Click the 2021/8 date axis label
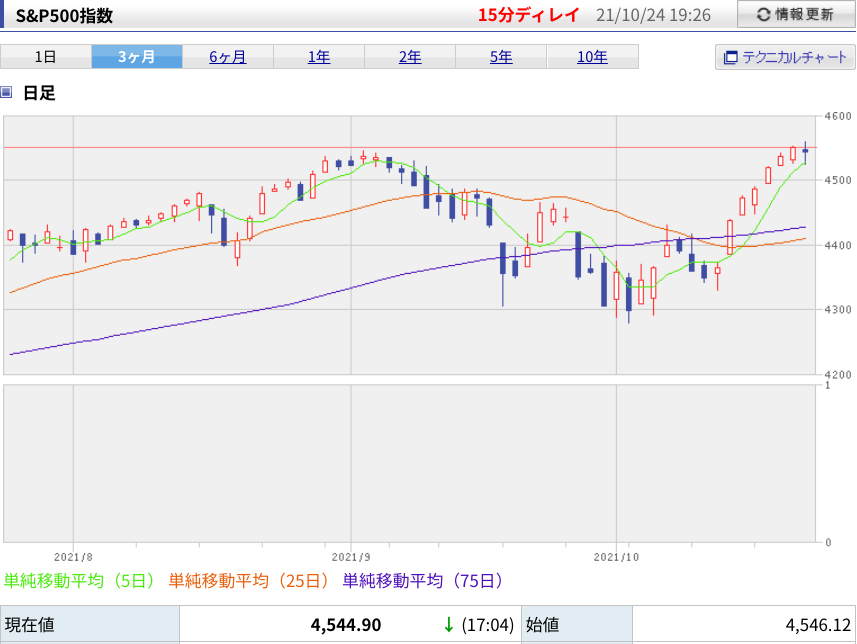The width and height of the screenshot is (857, 644). tap(73, 557)
